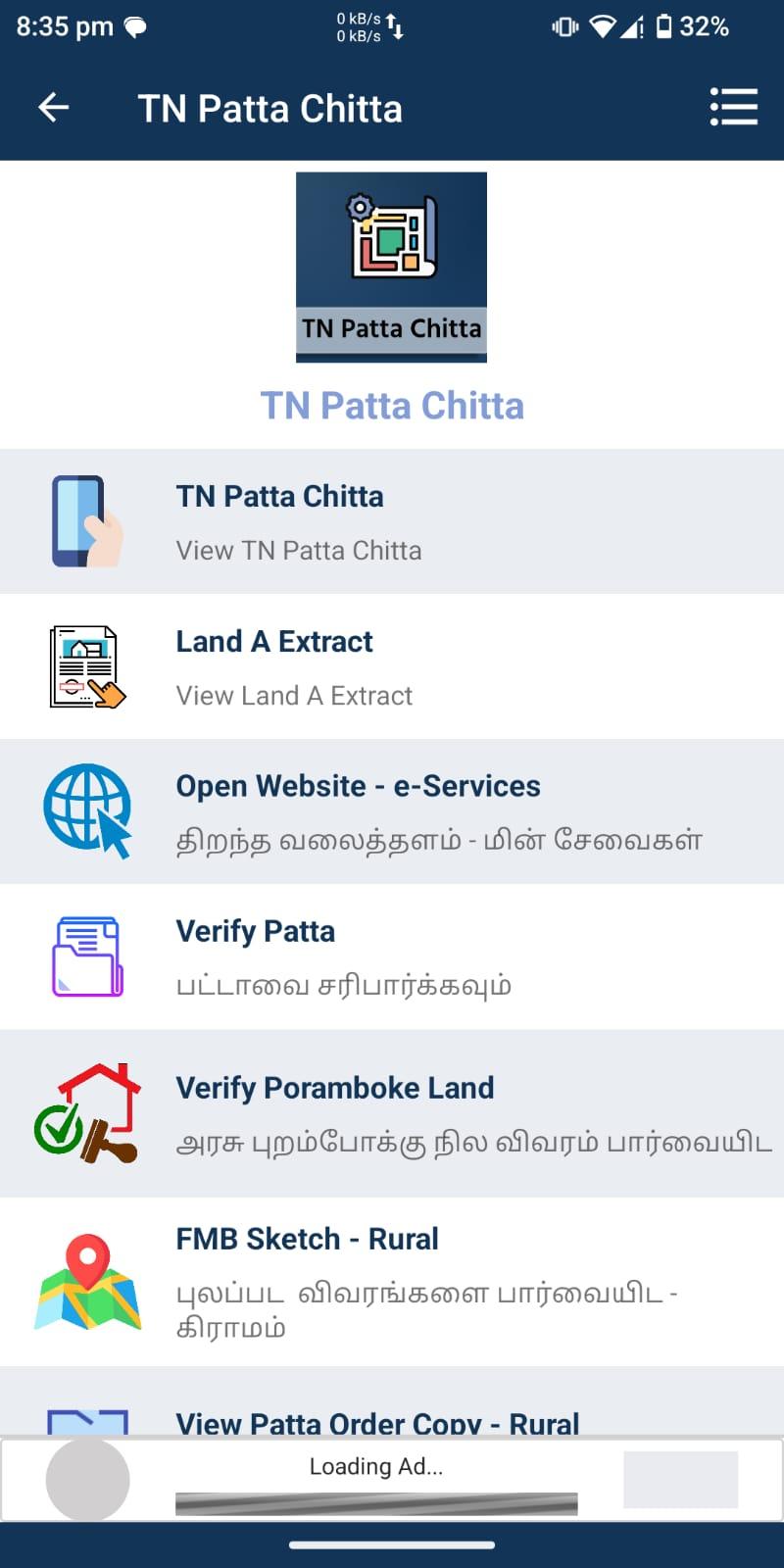Tap the Loading Ad banner
Screen dimensions: 784x1568
click(x=392, y=1479)
